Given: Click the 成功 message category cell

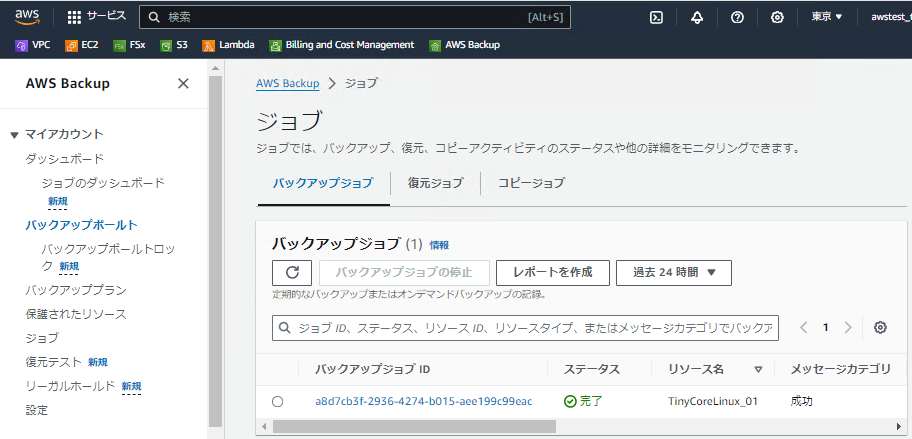Looking at the screenshot, I should tap(801, 402).
